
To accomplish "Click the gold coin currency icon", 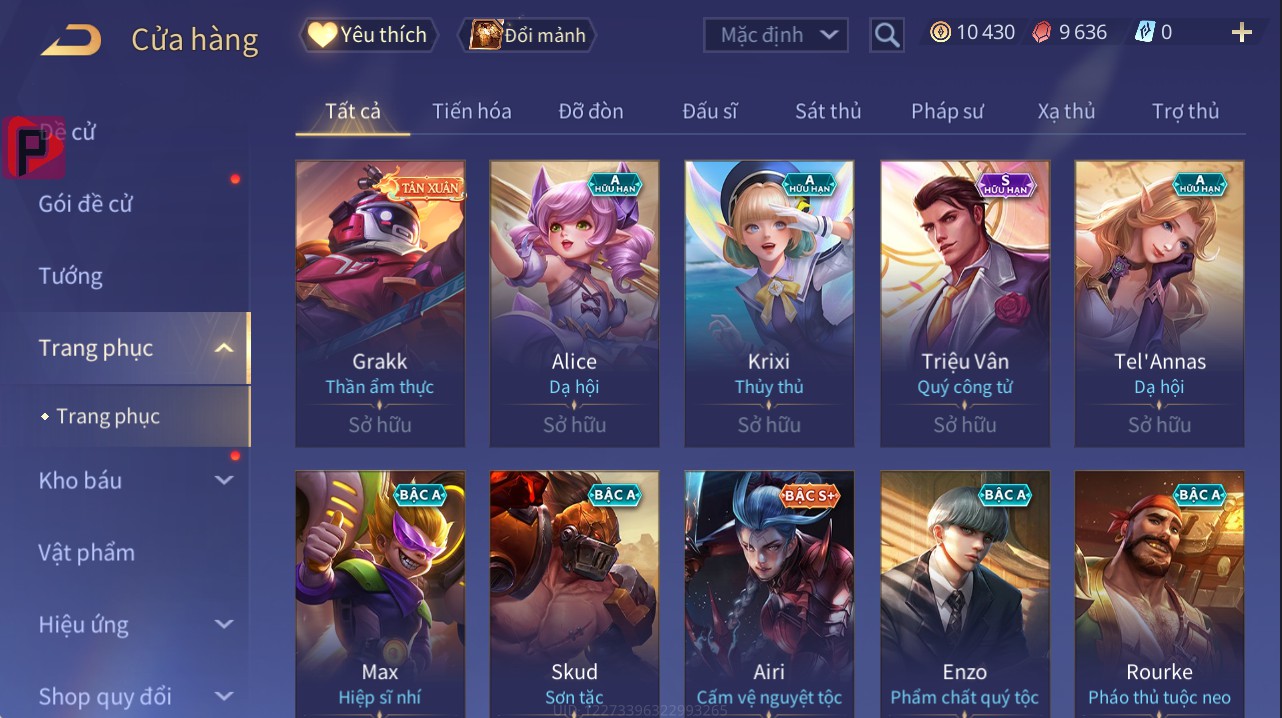I will [x=940, y=32].
